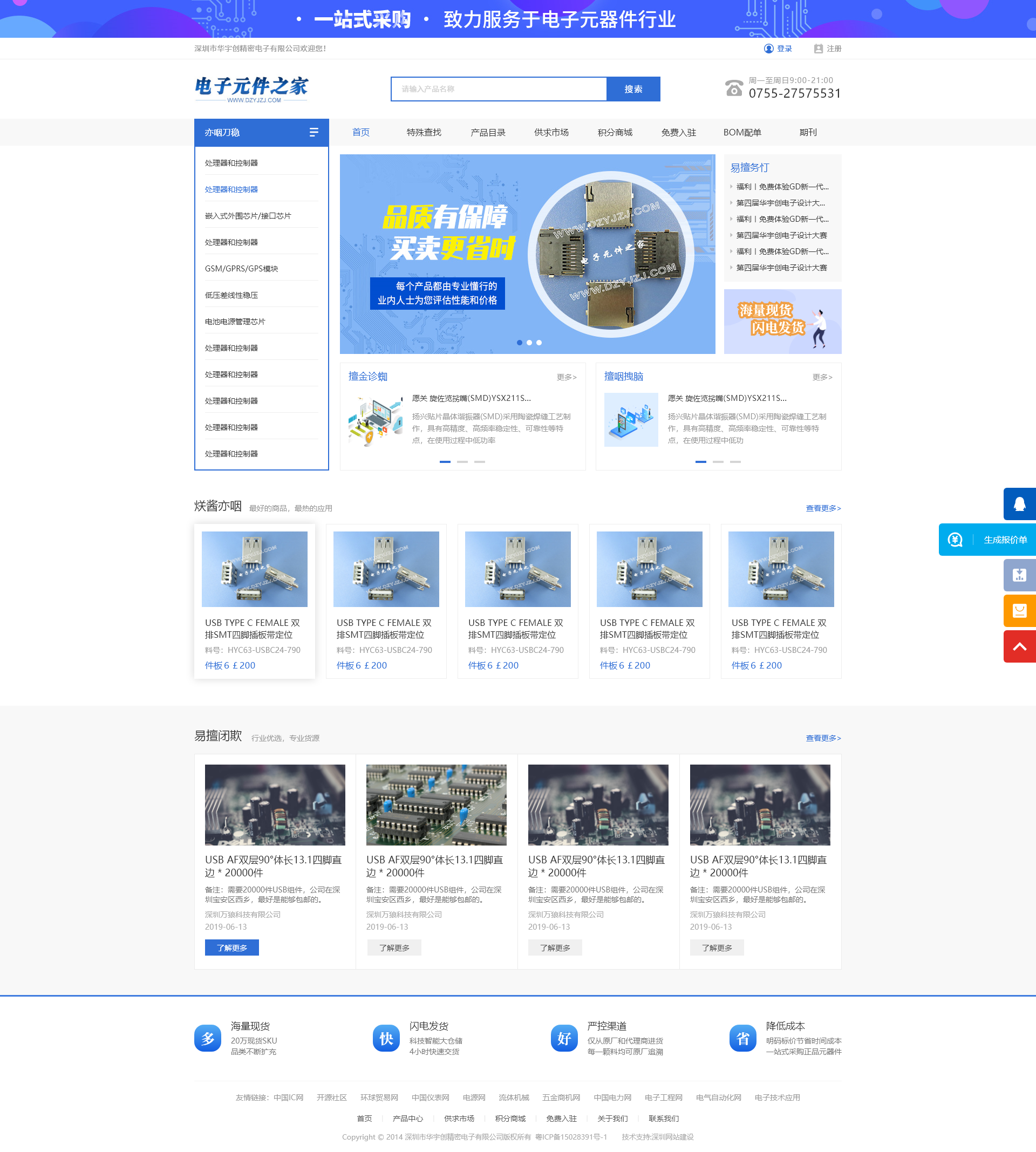Go to 首页 in the navigation bar

point(361,132)
